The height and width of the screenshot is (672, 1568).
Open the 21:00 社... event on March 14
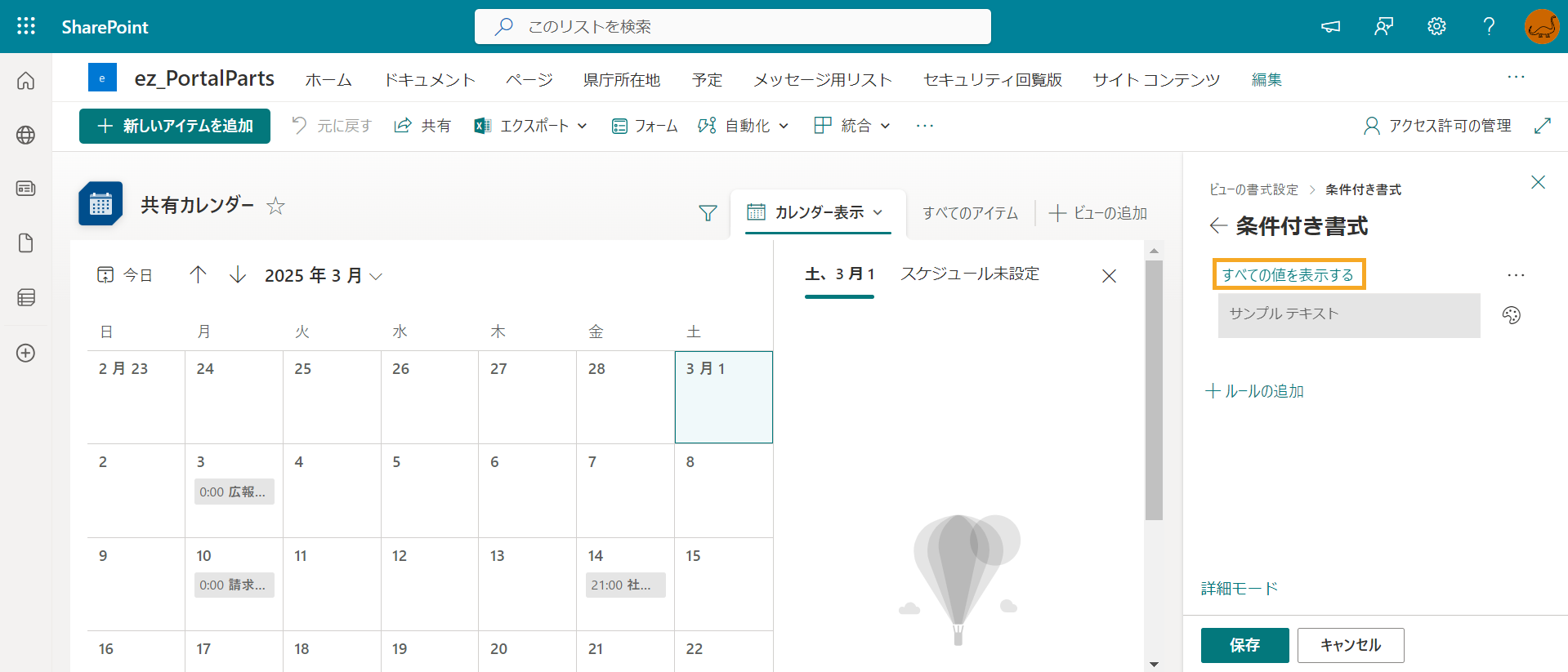coord(625,585)
